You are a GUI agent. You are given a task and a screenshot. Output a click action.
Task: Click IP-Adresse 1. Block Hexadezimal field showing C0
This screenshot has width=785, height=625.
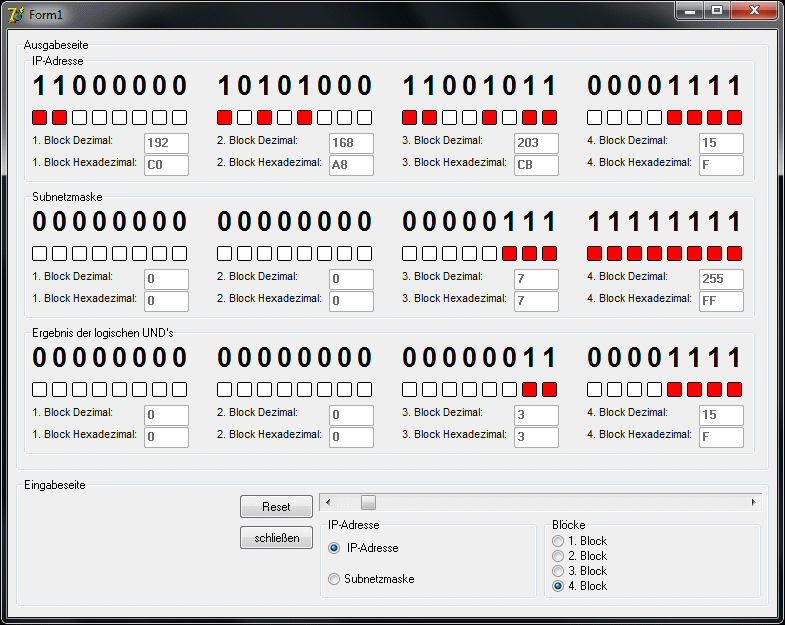click(x=166, y=165)
